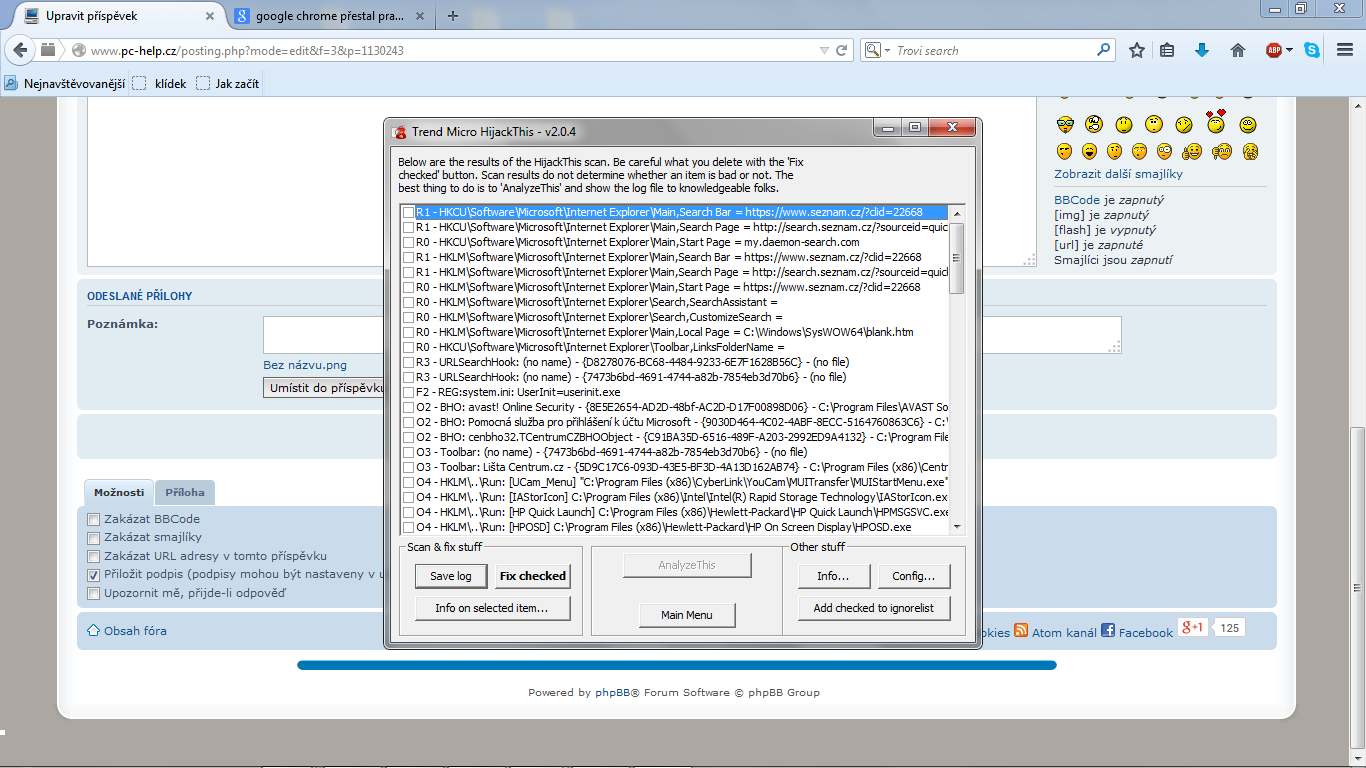This screenshot has height=768, width=1366.
Task: Click the orange RSS feed icon
Action: [1021, 630]
